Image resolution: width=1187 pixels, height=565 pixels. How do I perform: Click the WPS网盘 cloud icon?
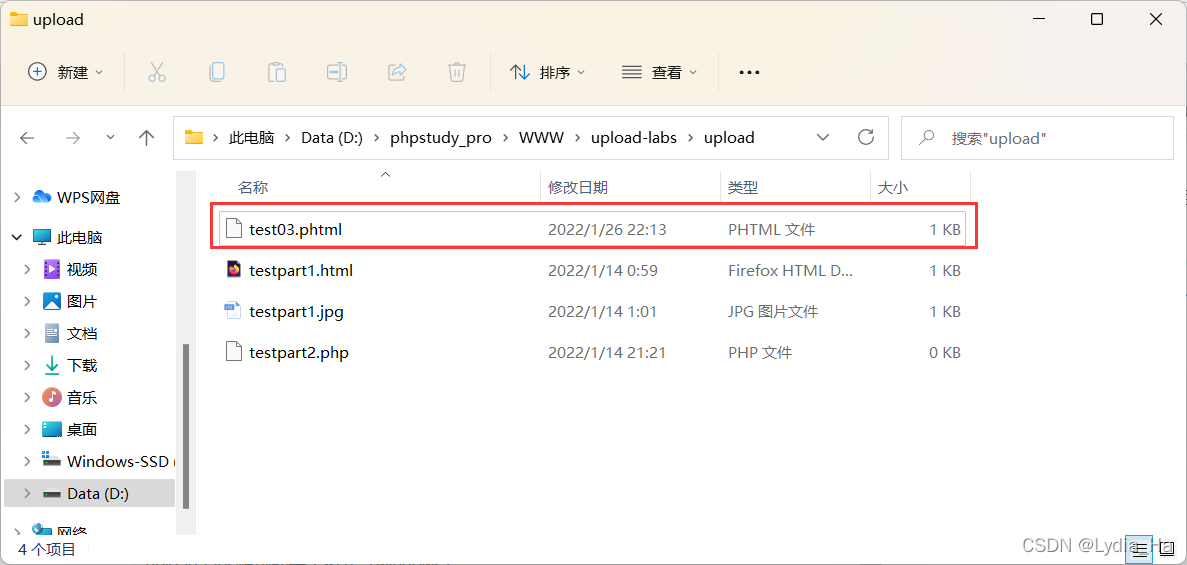coord(42,198)
